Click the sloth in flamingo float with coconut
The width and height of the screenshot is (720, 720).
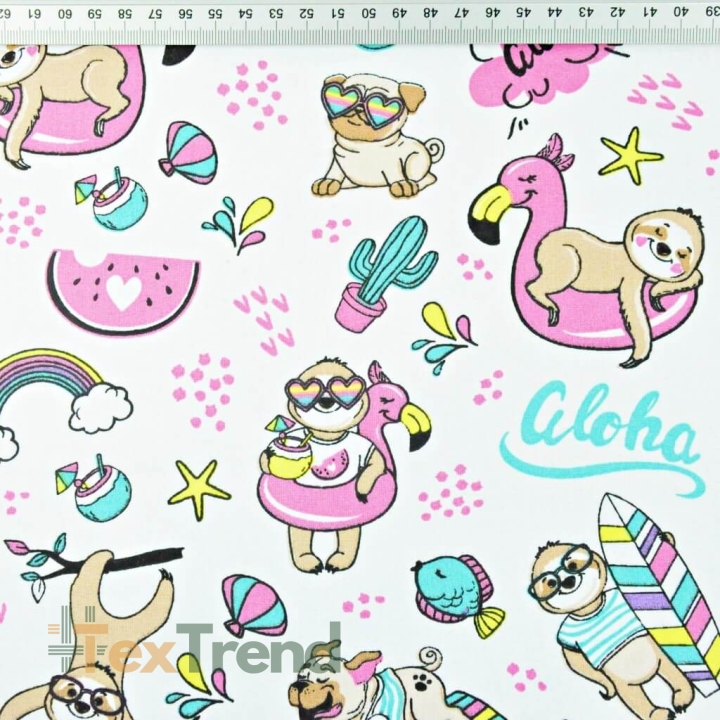[x=342, y=464]
